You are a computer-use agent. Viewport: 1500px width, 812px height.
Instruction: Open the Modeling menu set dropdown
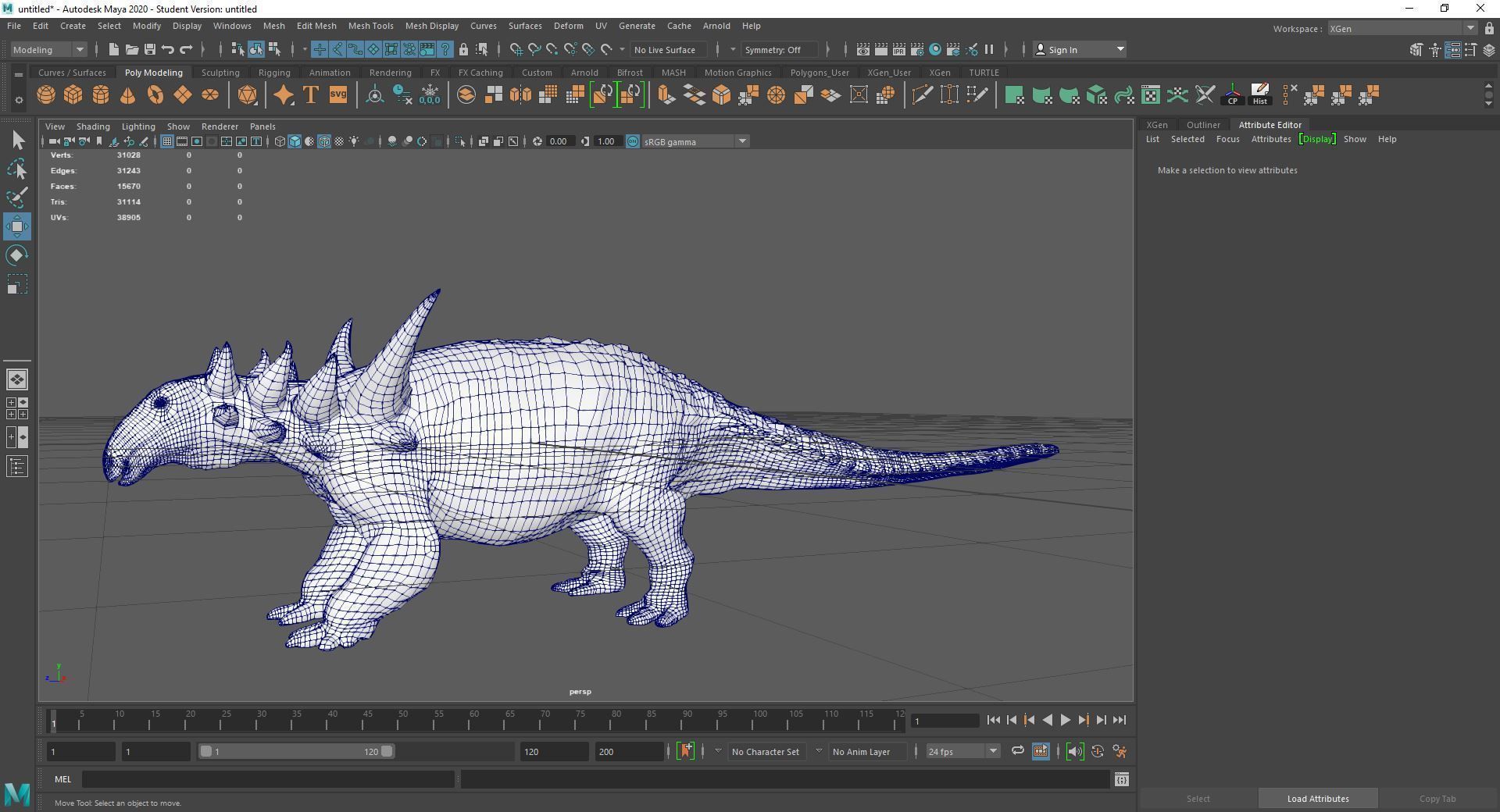[x=48, y=49]
